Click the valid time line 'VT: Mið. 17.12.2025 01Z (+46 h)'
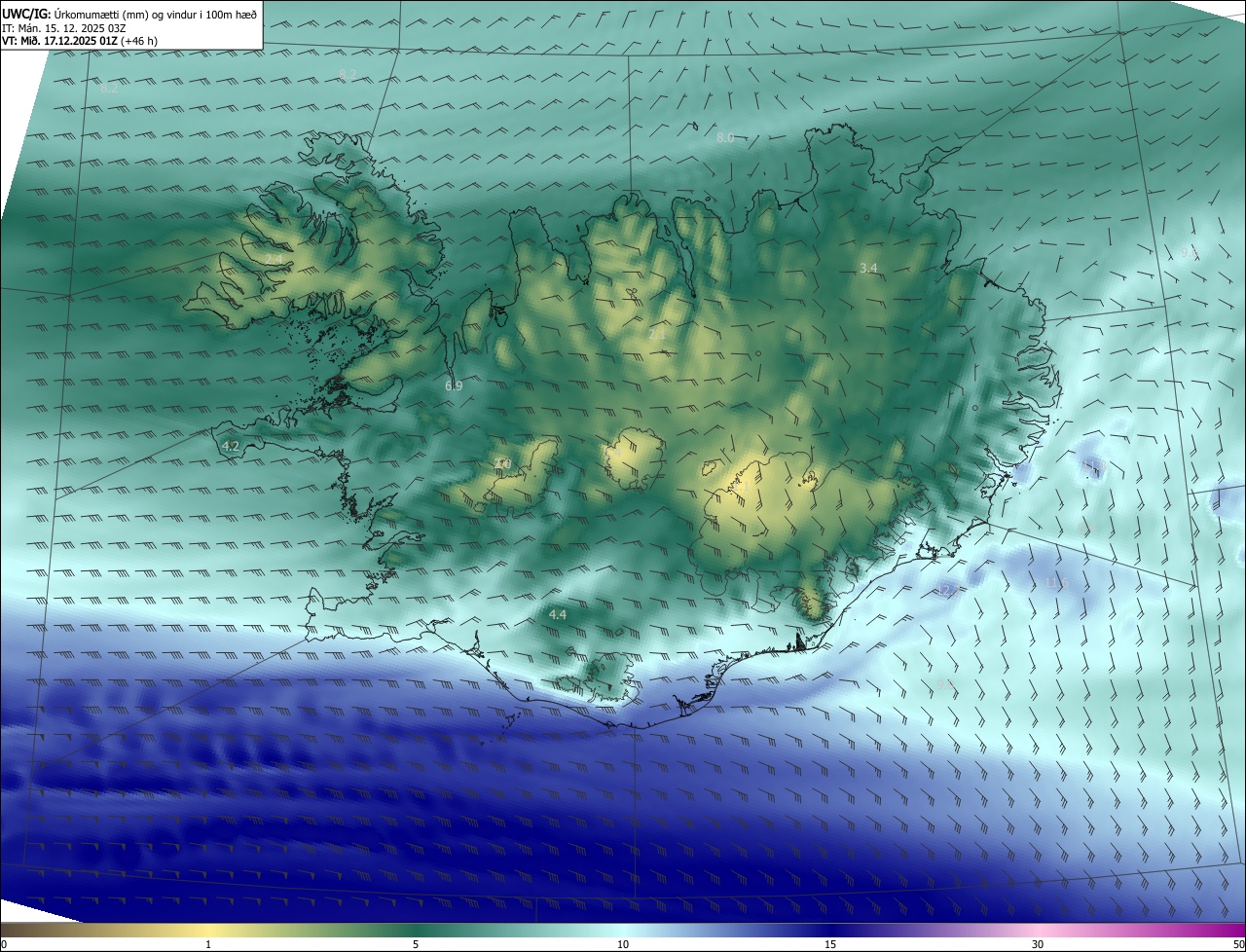 [x=80, y=41]
